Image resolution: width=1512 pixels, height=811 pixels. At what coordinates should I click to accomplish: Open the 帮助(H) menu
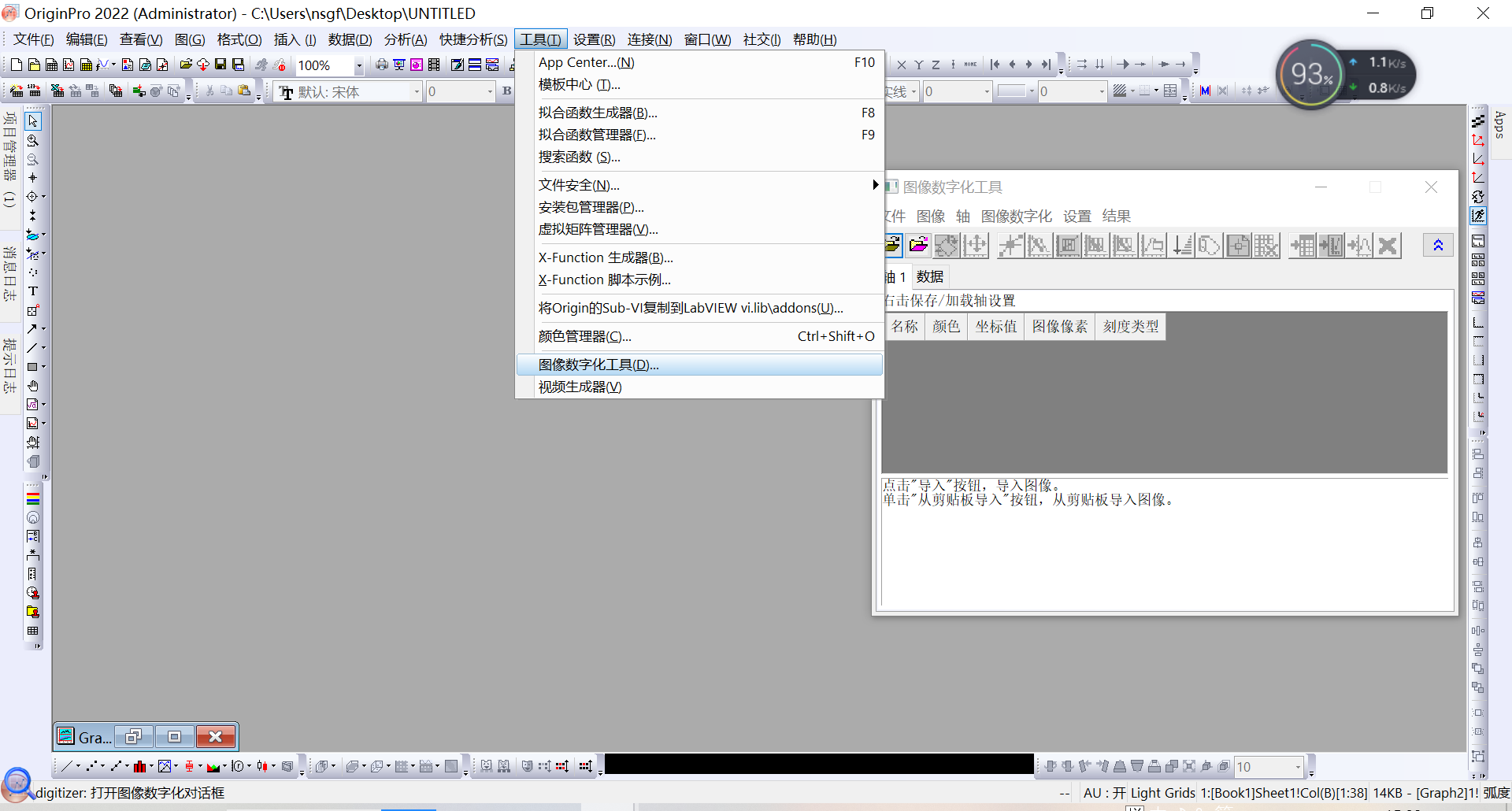[x=814, y=39]
